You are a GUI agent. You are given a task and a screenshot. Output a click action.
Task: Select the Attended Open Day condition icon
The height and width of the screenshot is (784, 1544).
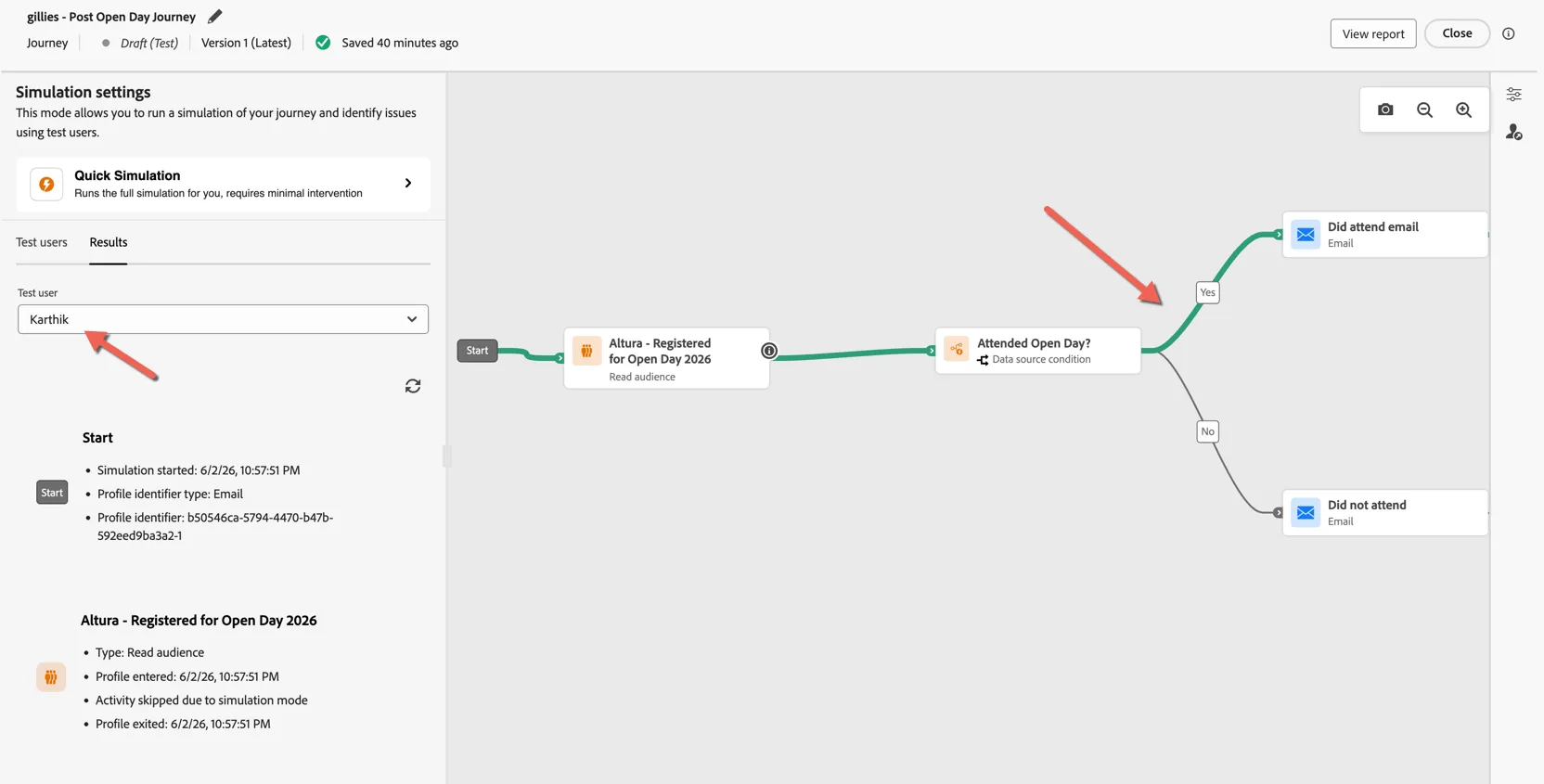(x=957, y=349)
